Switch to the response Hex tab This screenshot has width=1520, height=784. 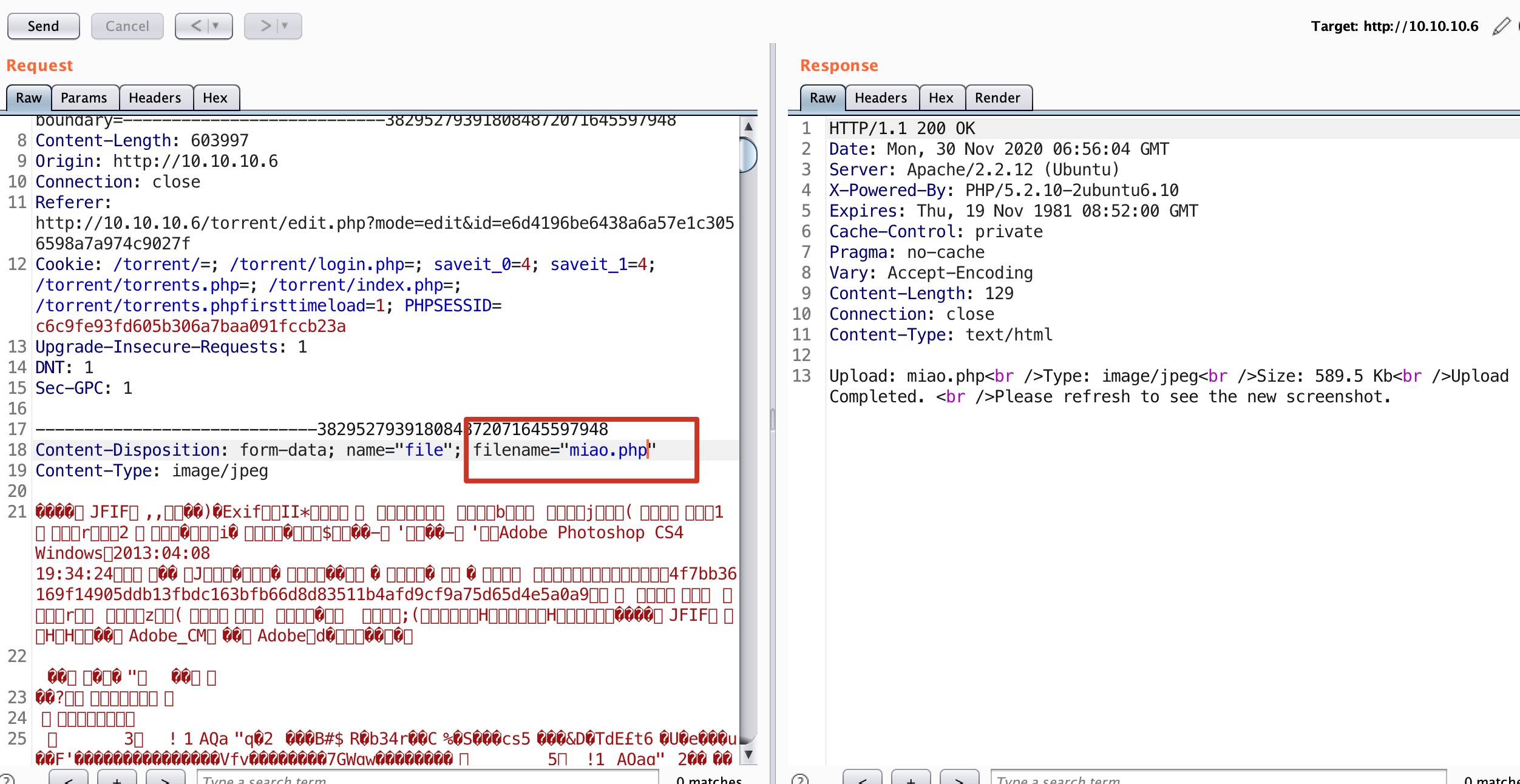point(941,98)
